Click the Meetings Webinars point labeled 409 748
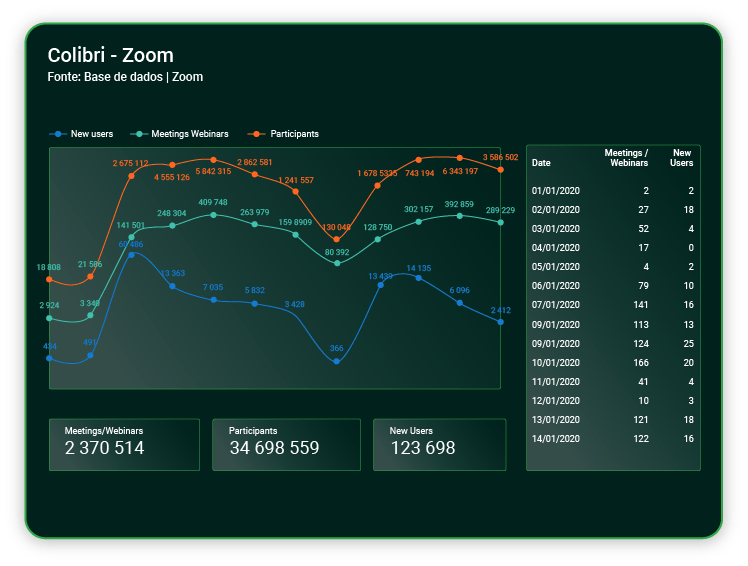 (x=213, y=215)
